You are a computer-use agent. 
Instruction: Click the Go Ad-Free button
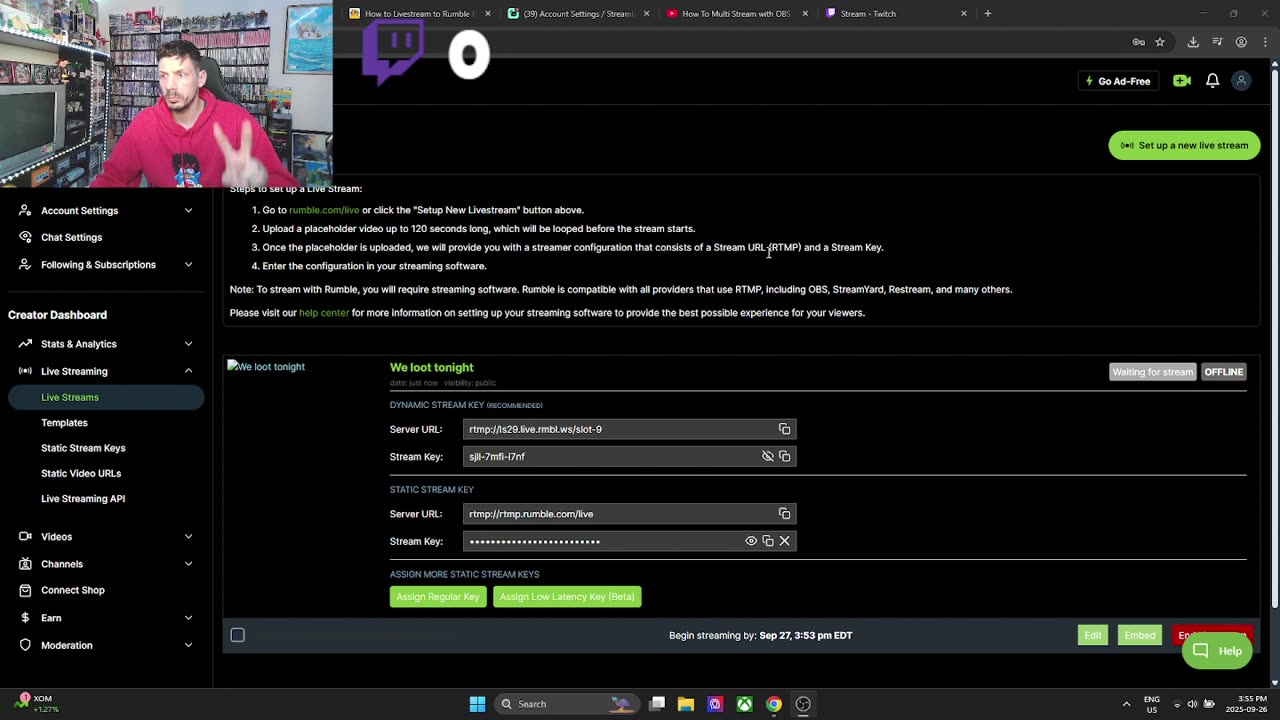coord(1117,81)
